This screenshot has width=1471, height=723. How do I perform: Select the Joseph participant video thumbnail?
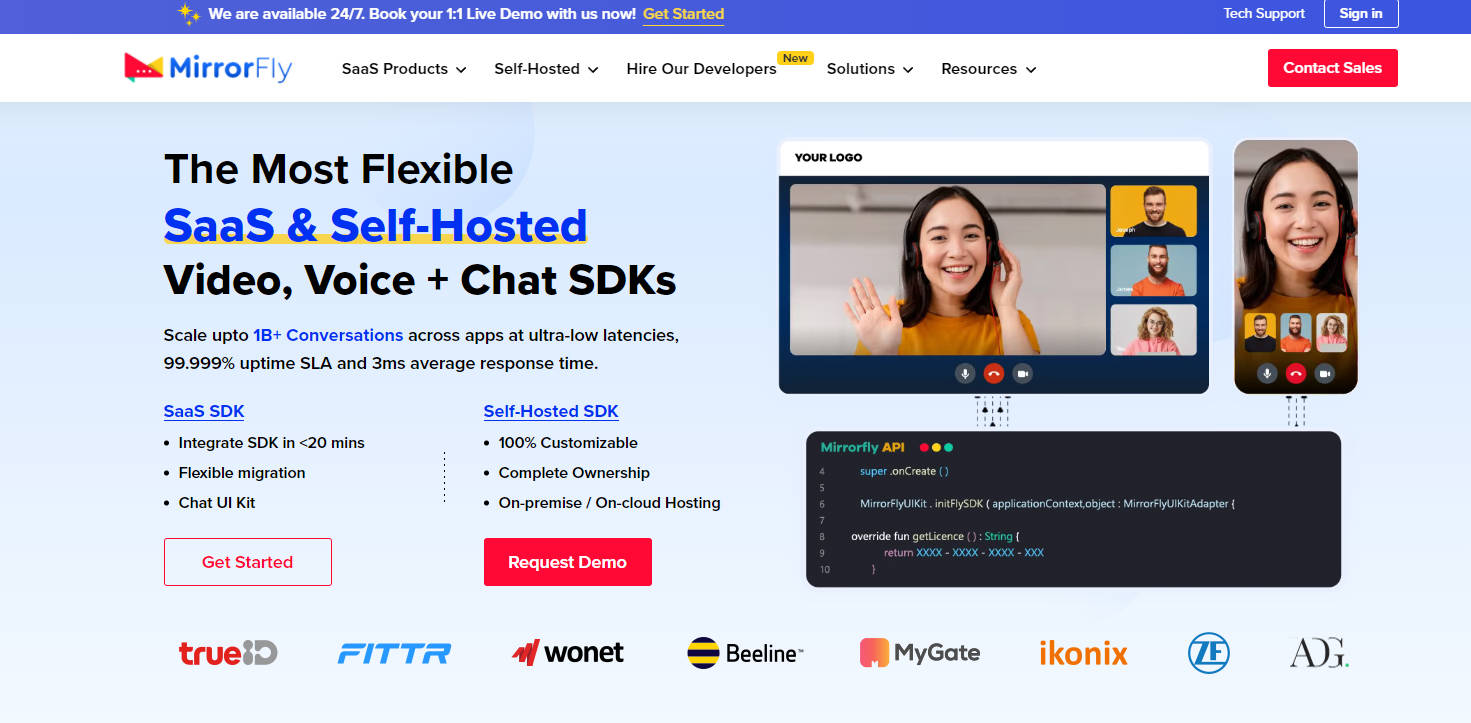1153,211
